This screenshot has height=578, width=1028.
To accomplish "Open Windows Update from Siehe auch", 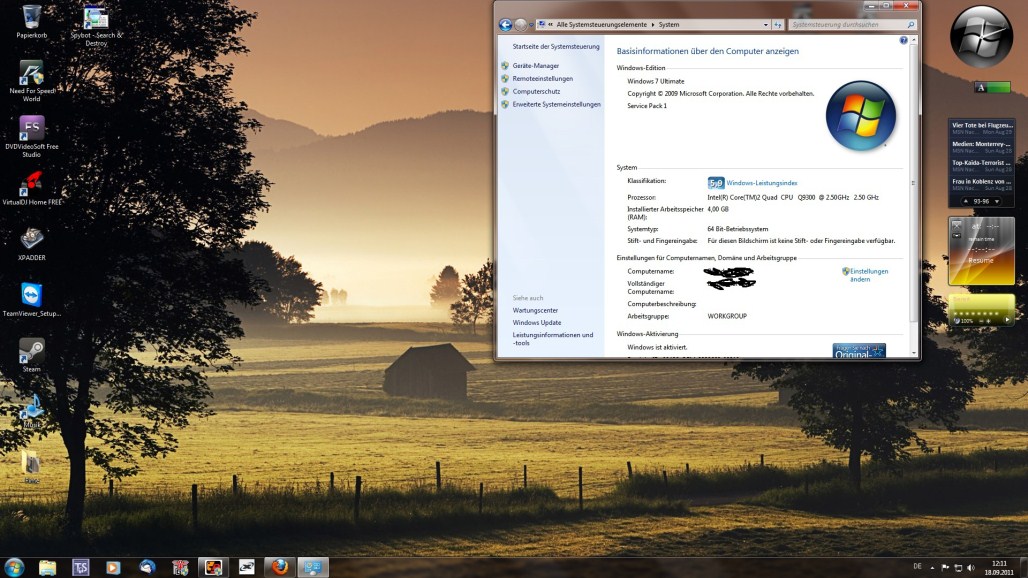I will pyautogui.click(x=536, y=323).
